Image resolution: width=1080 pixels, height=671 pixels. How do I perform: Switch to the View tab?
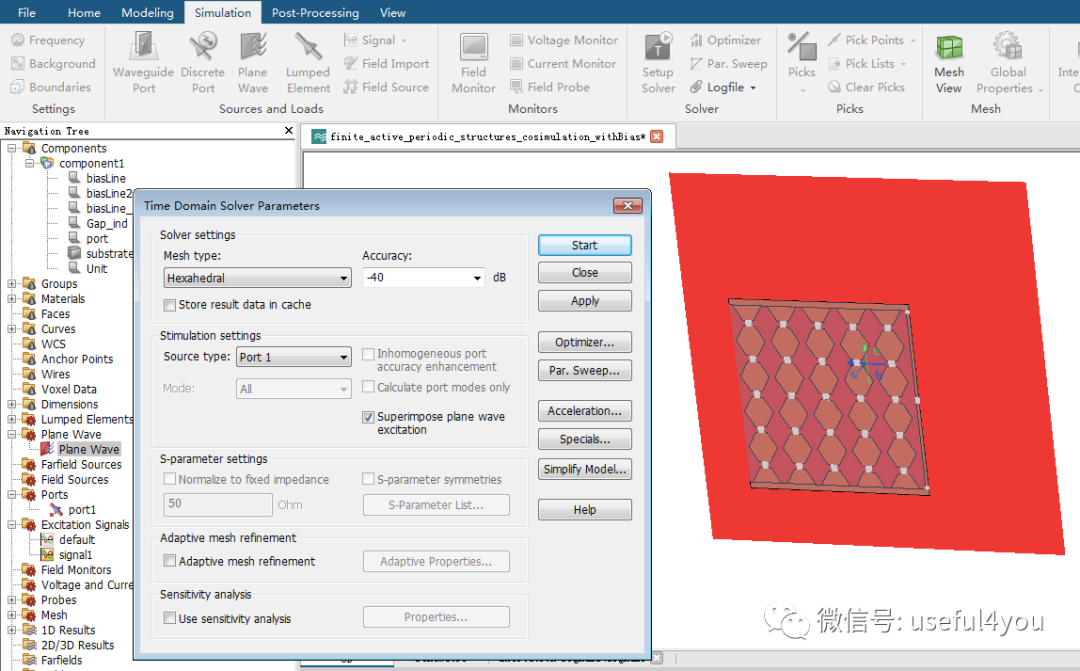pyautogui.click(x=393, y=12)
